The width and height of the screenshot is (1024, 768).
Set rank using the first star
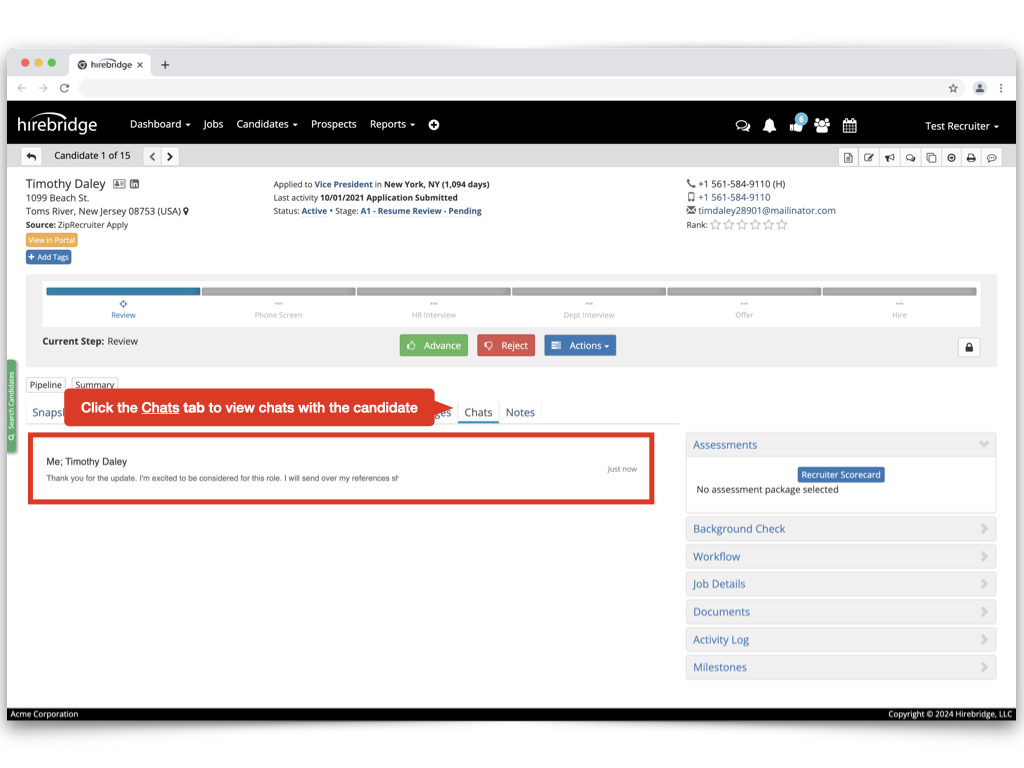point(716,225)
